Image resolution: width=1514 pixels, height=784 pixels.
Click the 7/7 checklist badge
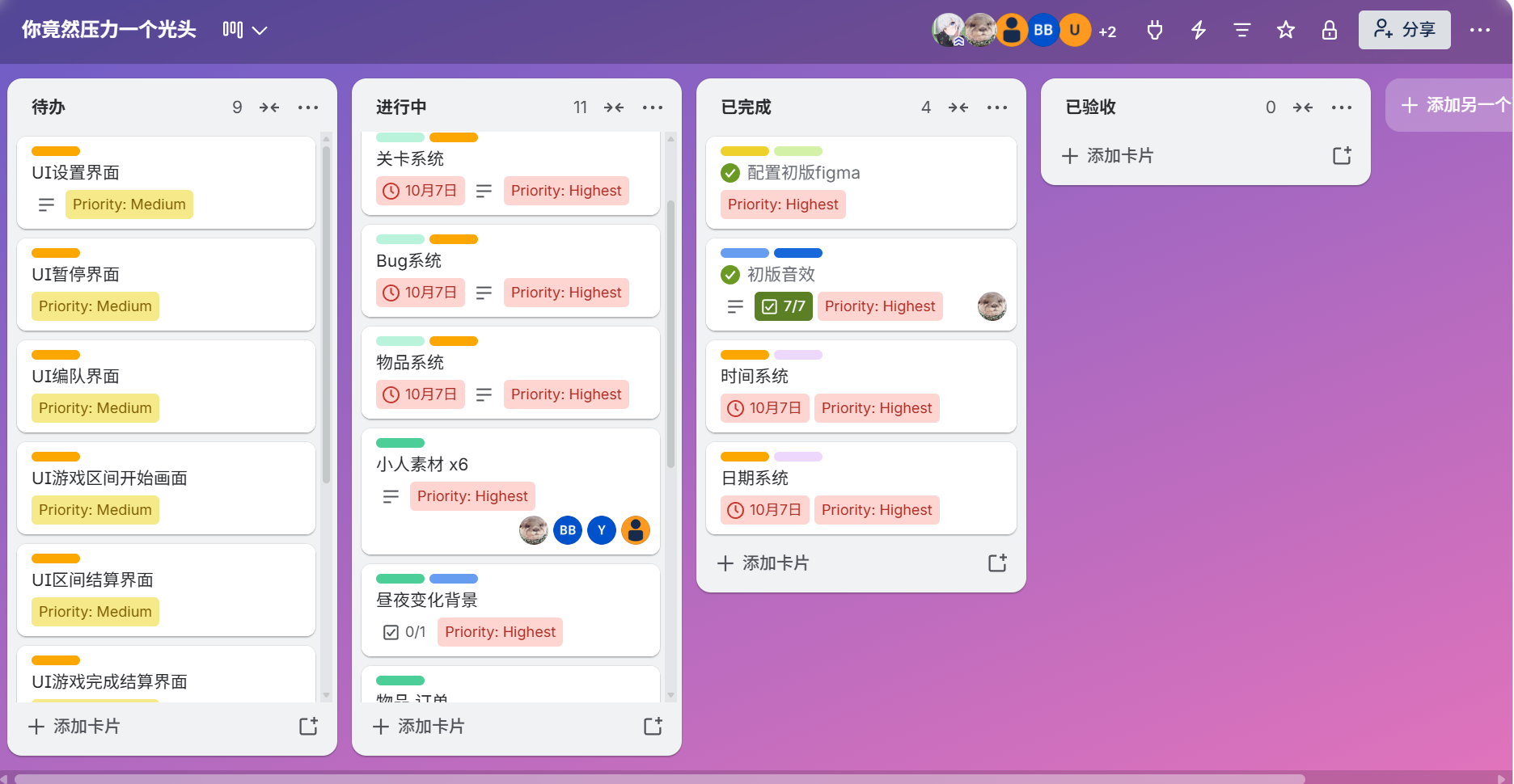(x=784, y=306)
